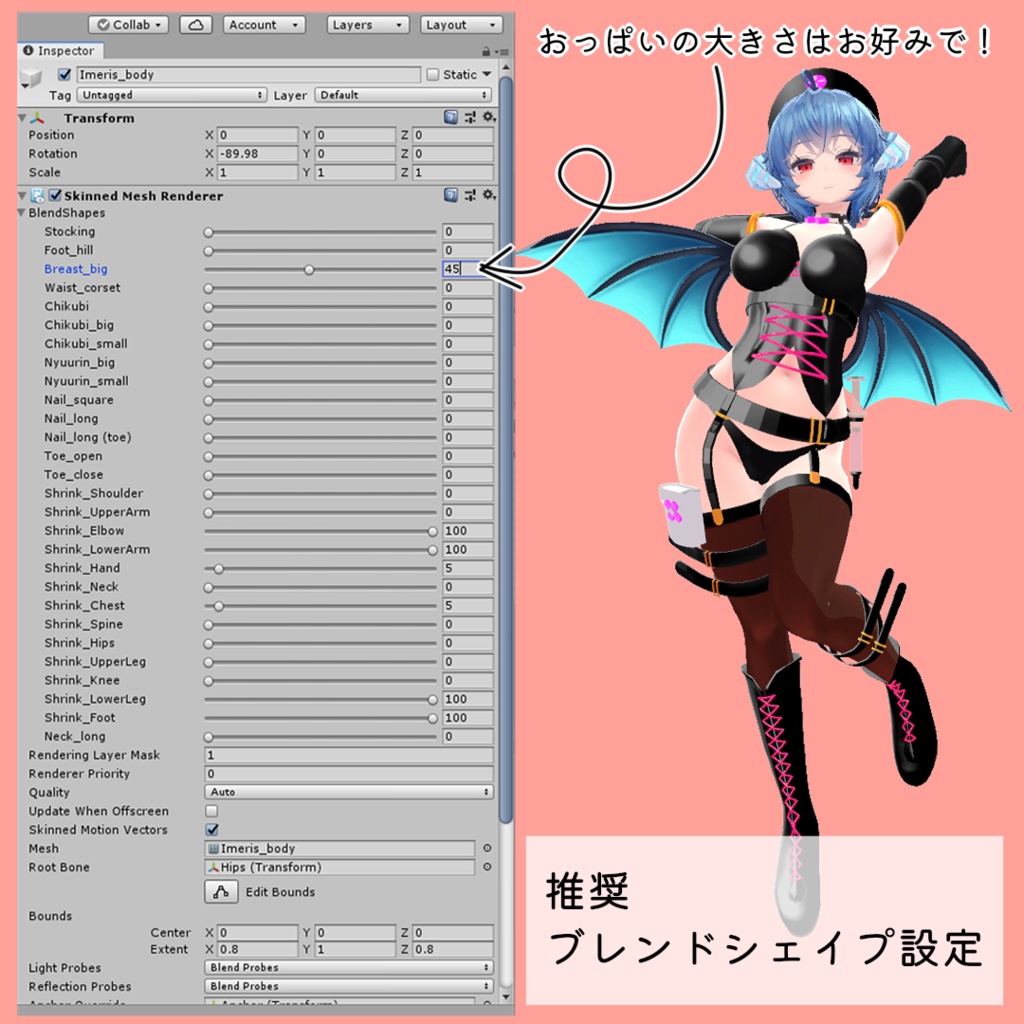This screenshot has width=1024, height=1024.
Task: Click the Shrink_UpperLeg label
Action: click(x=95, y=662)
